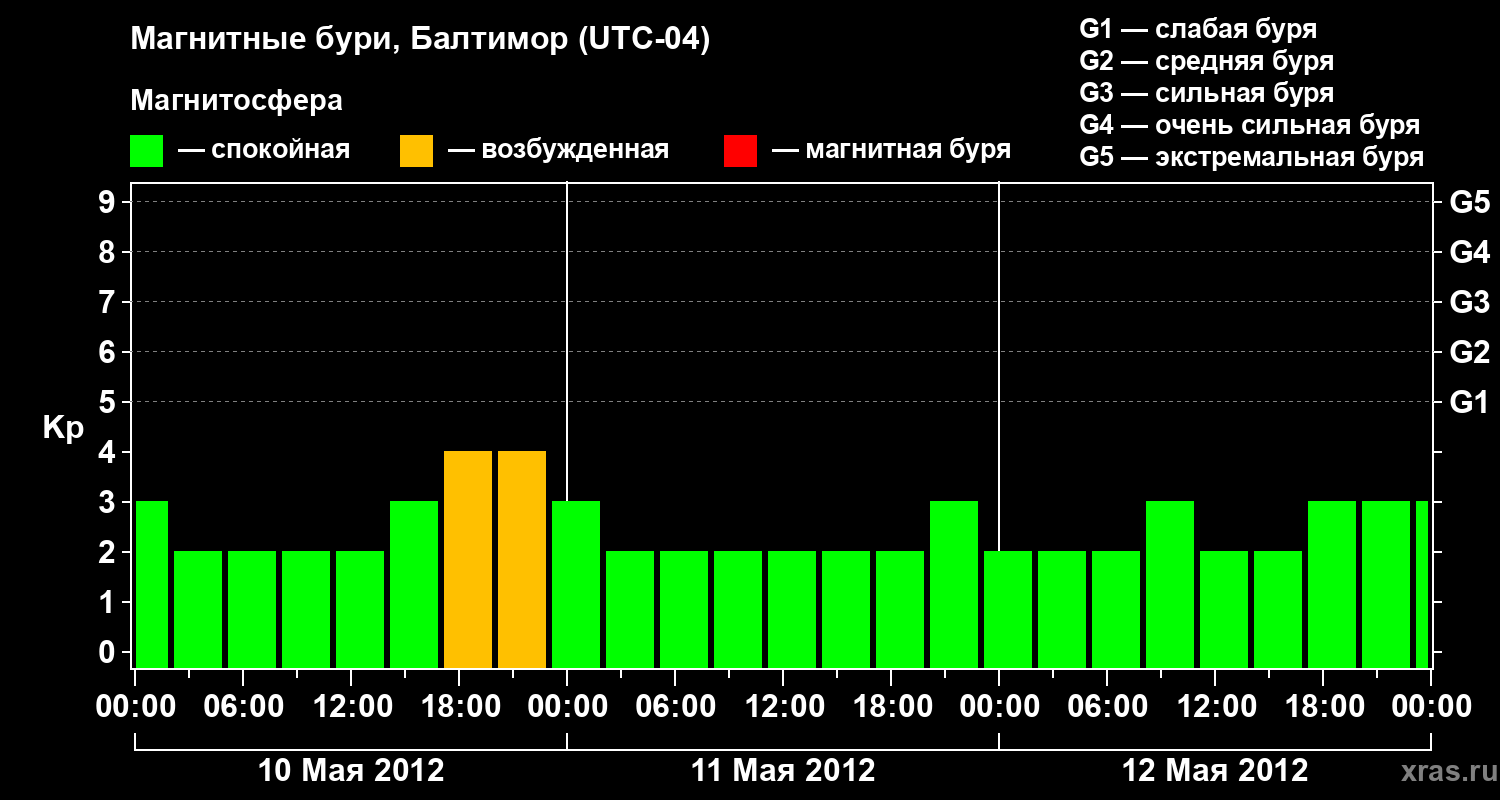Click the 12 Мая green bar starting 18:00

(x=1332, y=585)
